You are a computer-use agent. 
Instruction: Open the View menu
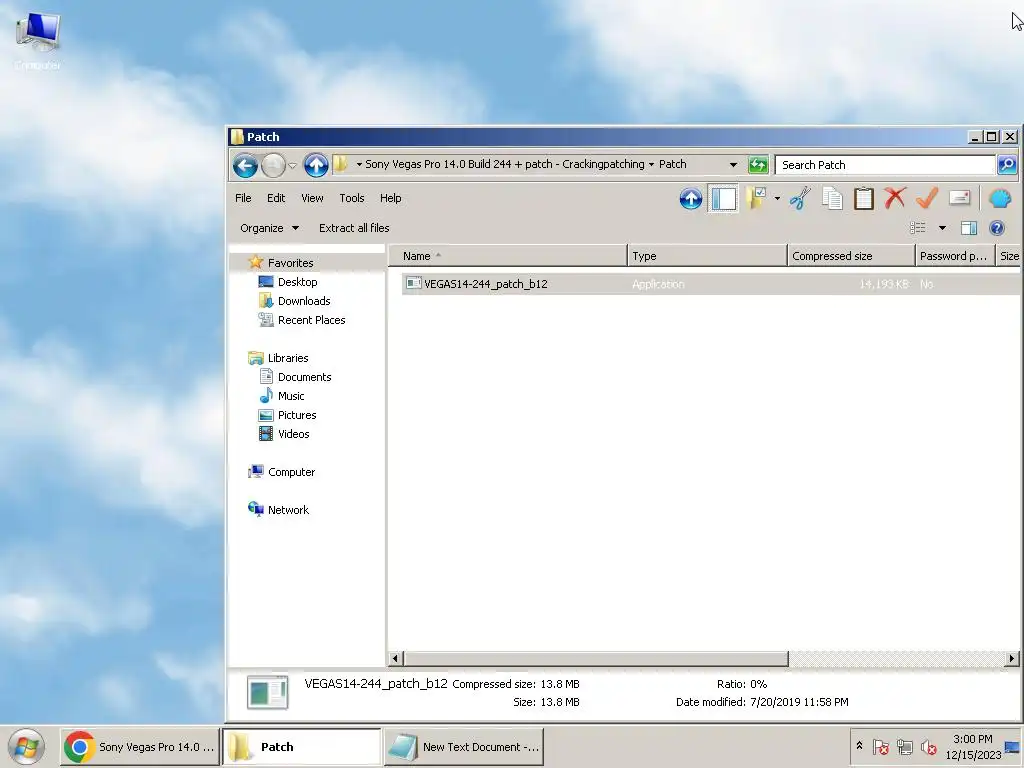coord(312,198)
